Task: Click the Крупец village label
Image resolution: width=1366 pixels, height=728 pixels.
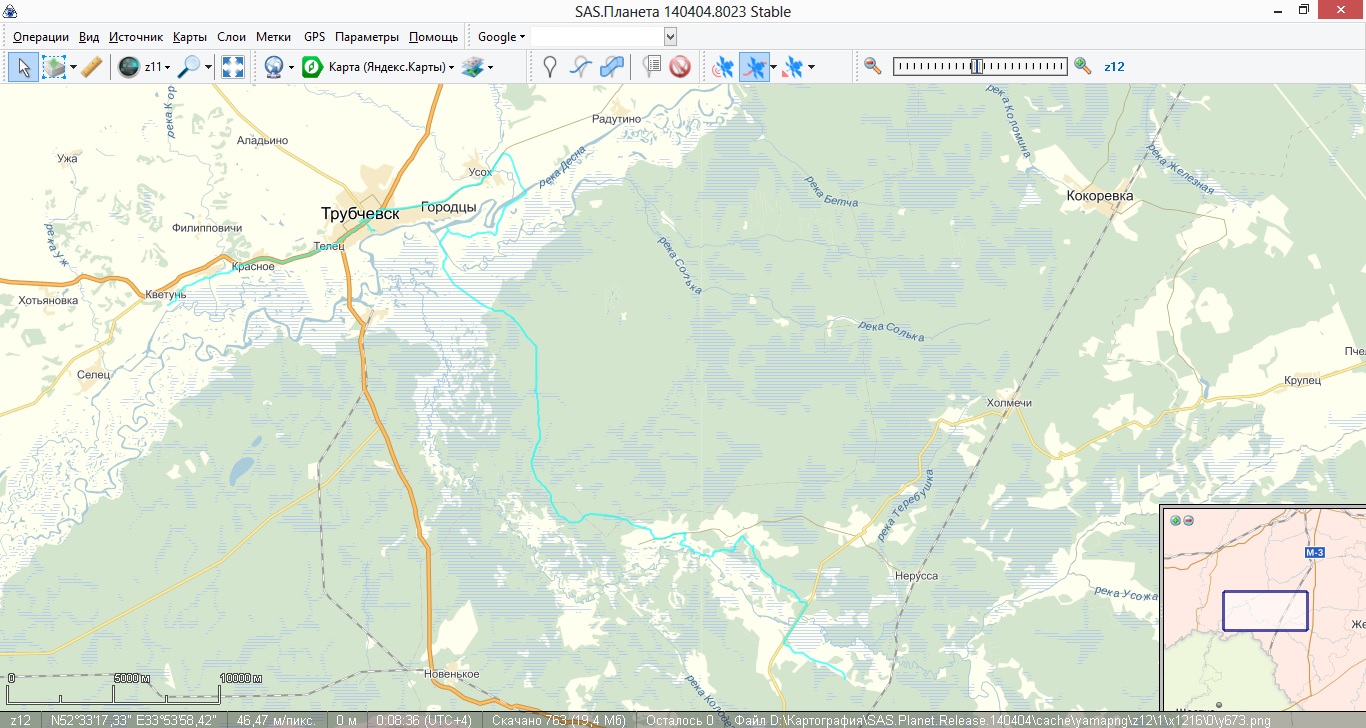Action: pyautogui.click(x=1303, y=381)
